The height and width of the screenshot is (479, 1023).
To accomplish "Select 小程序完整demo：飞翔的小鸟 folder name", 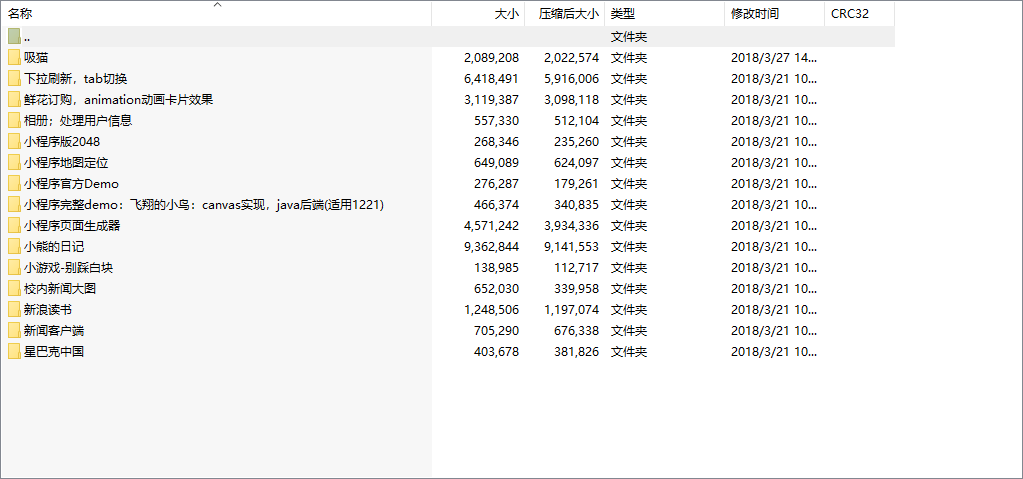I will click(204, 205).
